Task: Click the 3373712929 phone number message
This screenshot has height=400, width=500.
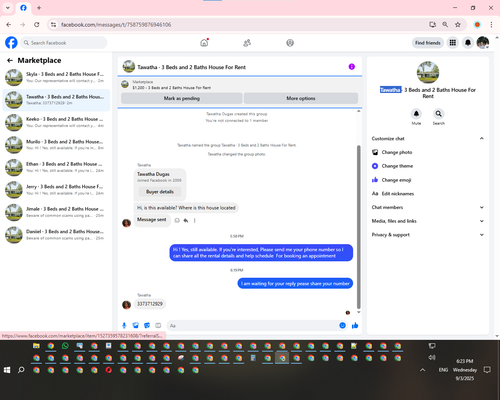Action: point(150,304)
